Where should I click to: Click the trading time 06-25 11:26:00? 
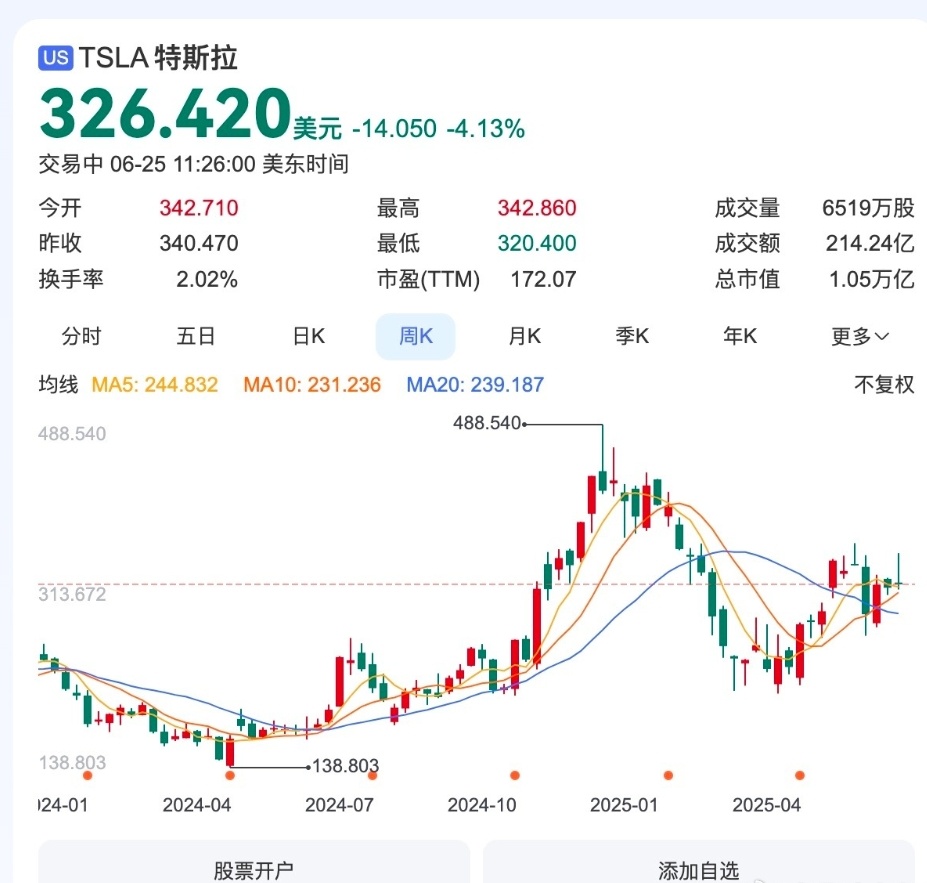[183, 164]
